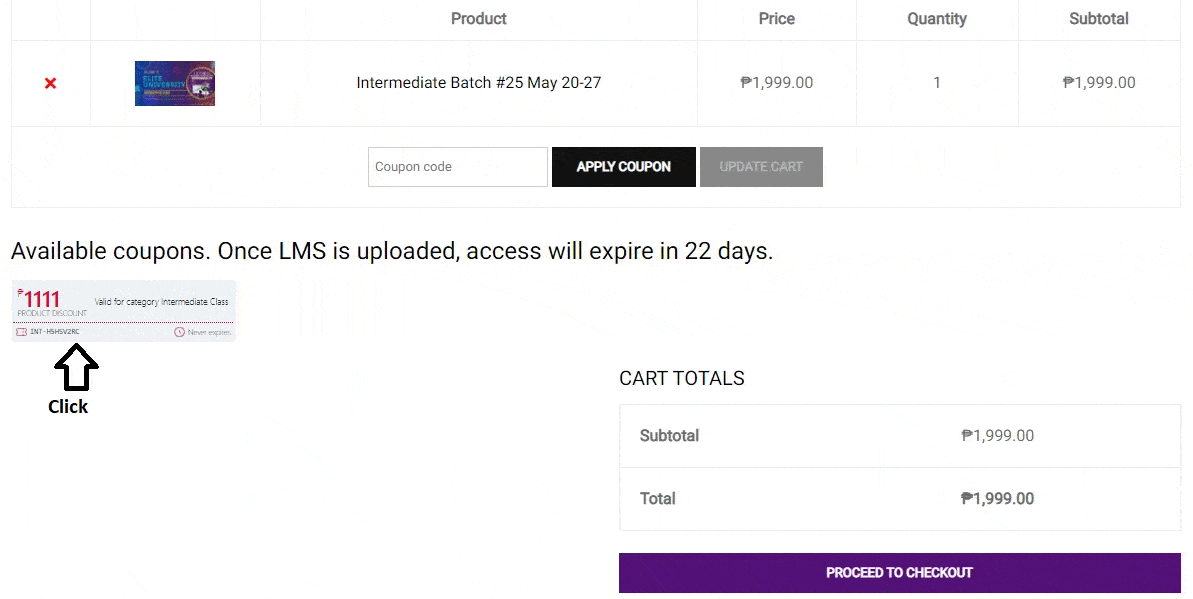1193x599 pixels.
Task: Click Proceed to Checkout button
Action: [899, 573]
